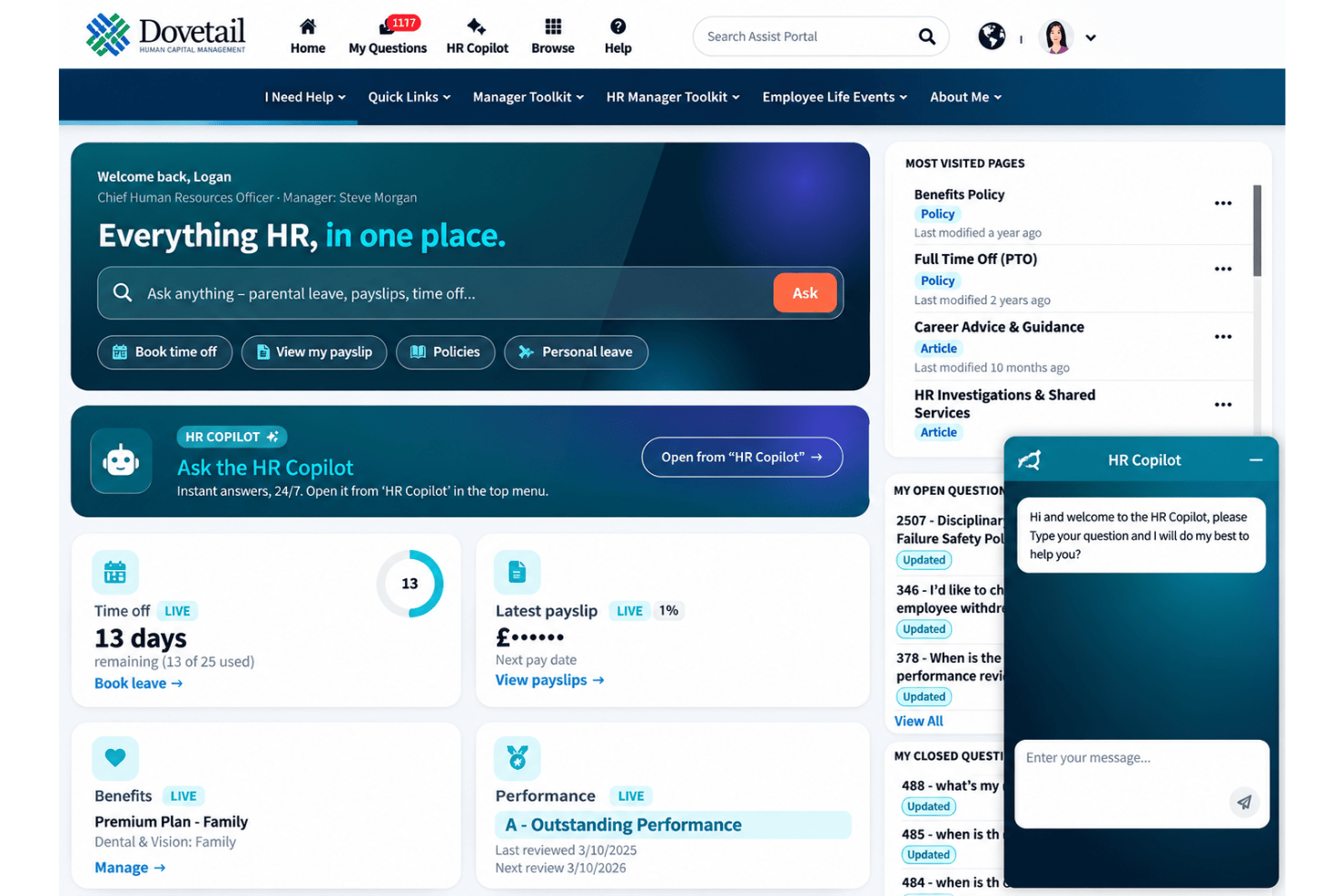
Task: Click the Manage benefits link
Action: point(130,868)
